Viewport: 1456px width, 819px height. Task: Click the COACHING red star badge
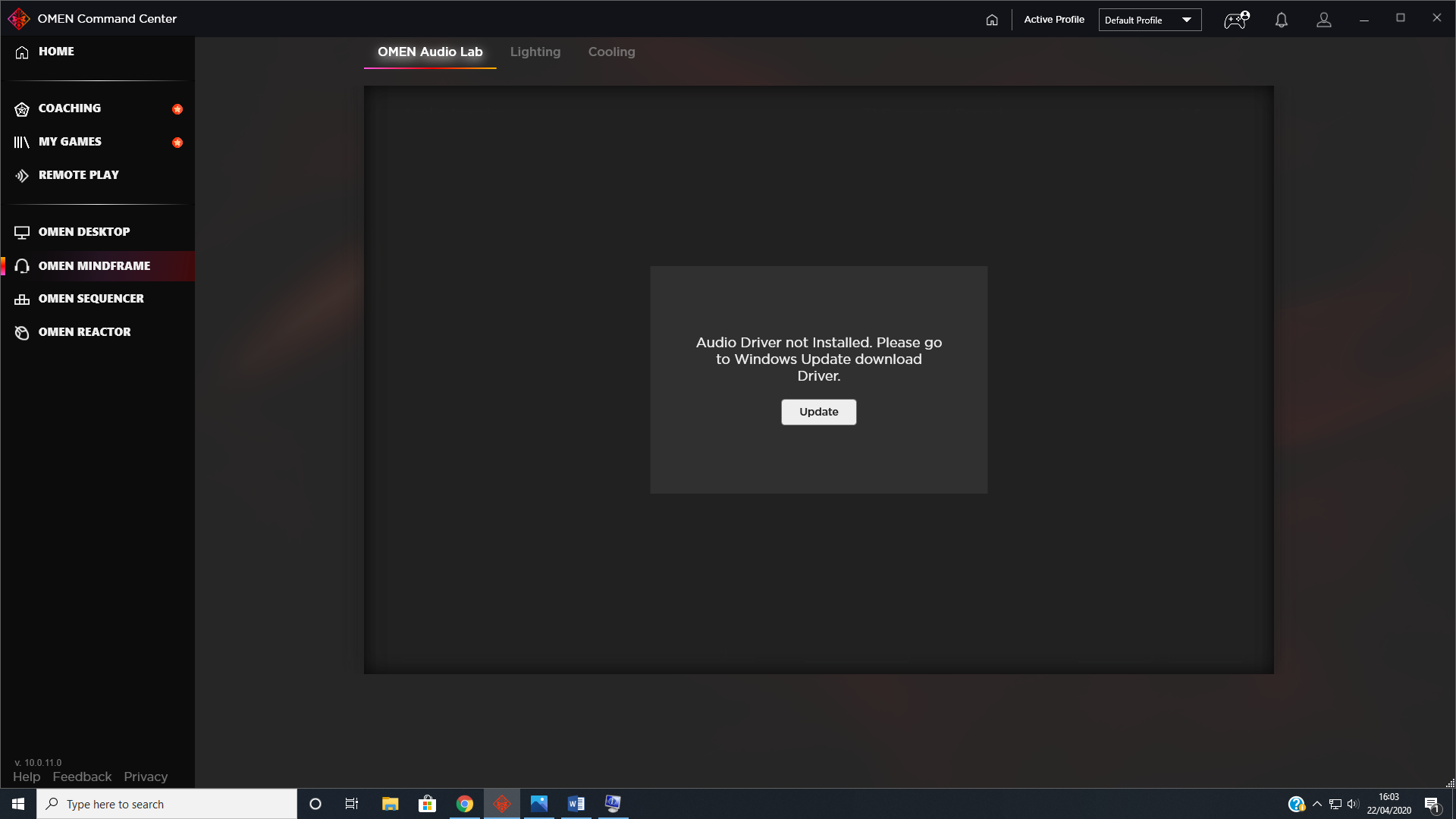coord(177,109)
